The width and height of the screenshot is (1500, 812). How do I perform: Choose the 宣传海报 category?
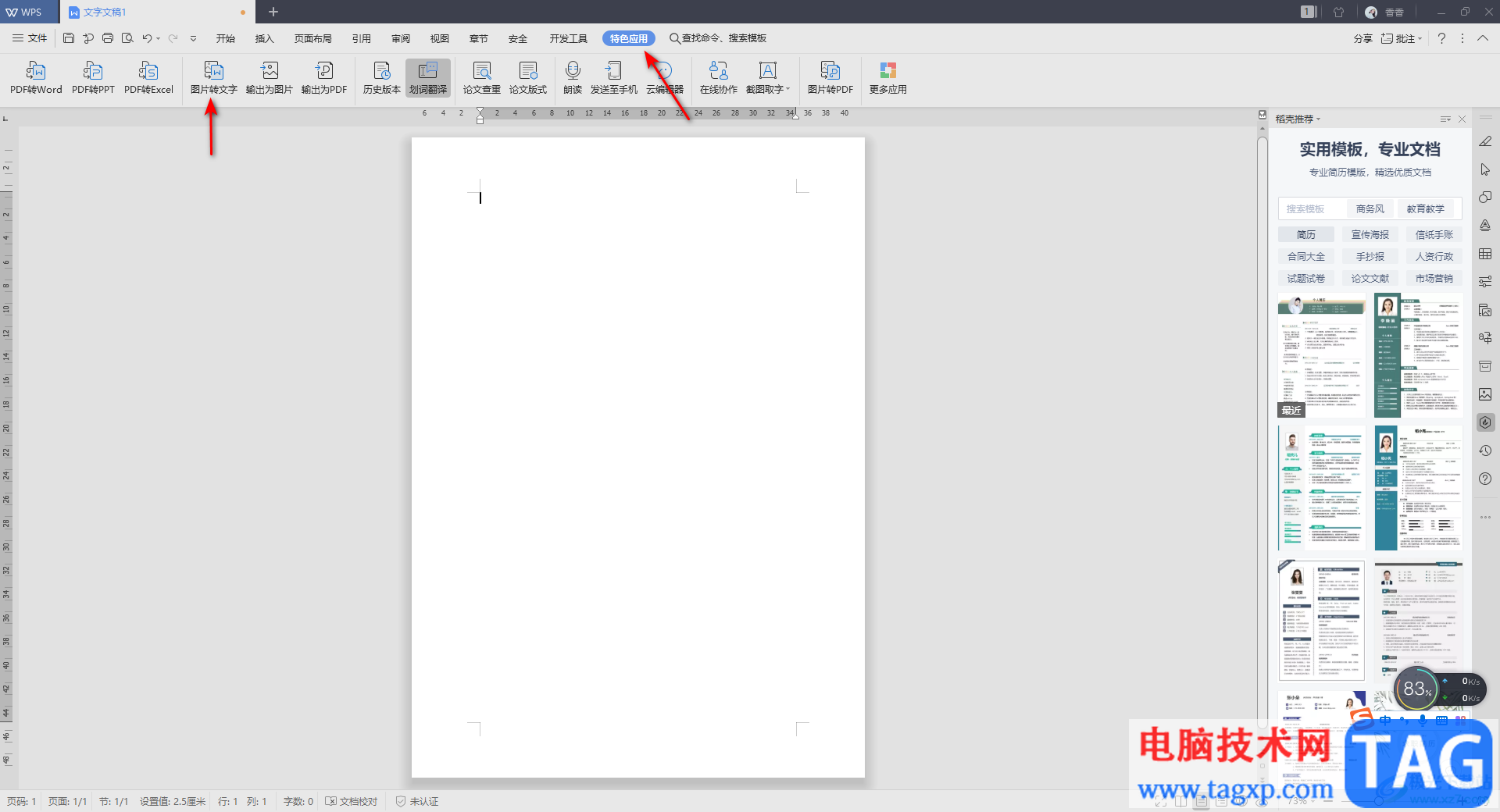pos(1370,234)
